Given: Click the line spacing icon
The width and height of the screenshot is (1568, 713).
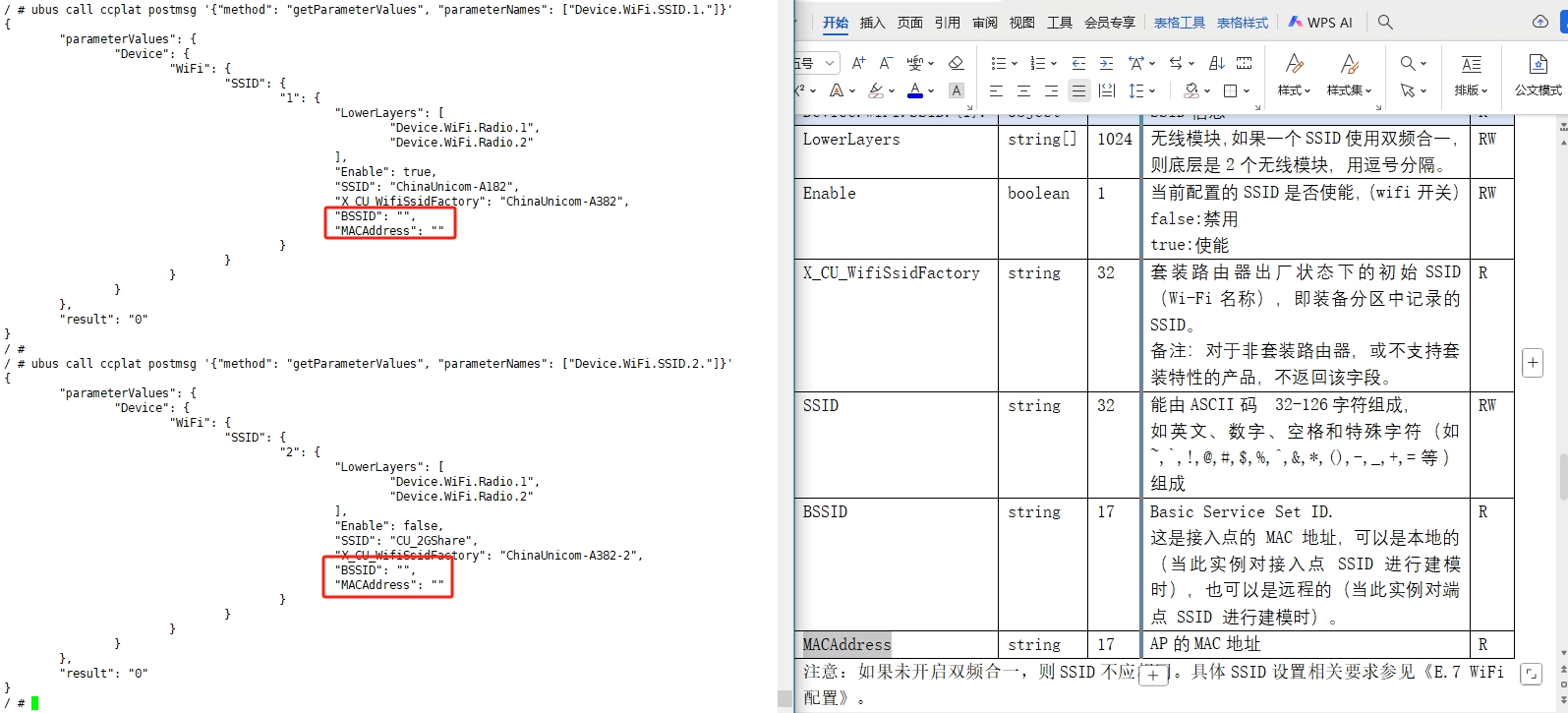Looking at the screenshot, I should coord(1136,90).
